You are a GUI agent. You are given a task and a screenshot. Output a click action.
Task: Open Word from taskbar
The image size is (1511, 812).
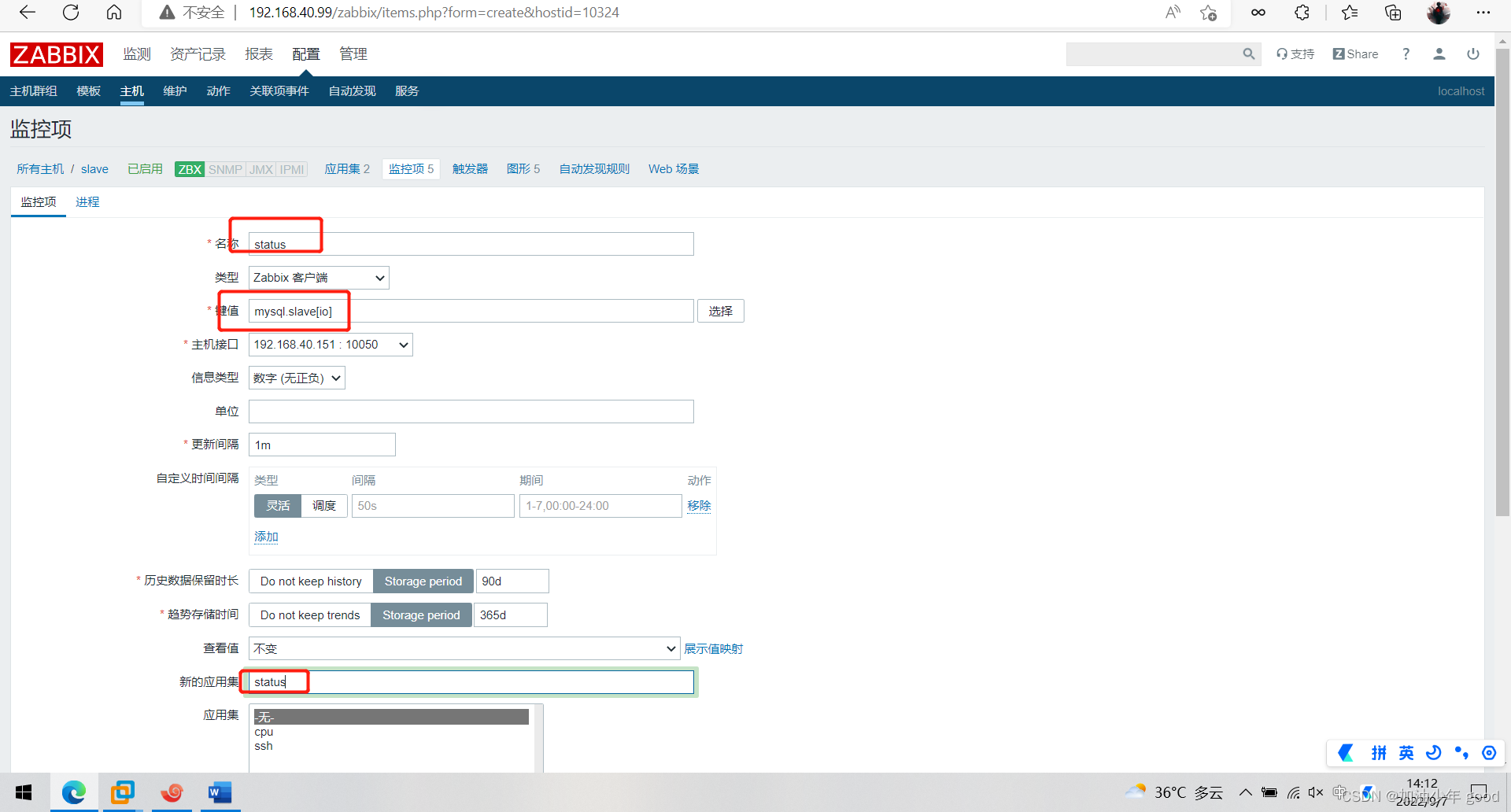(x=220, y=792)
